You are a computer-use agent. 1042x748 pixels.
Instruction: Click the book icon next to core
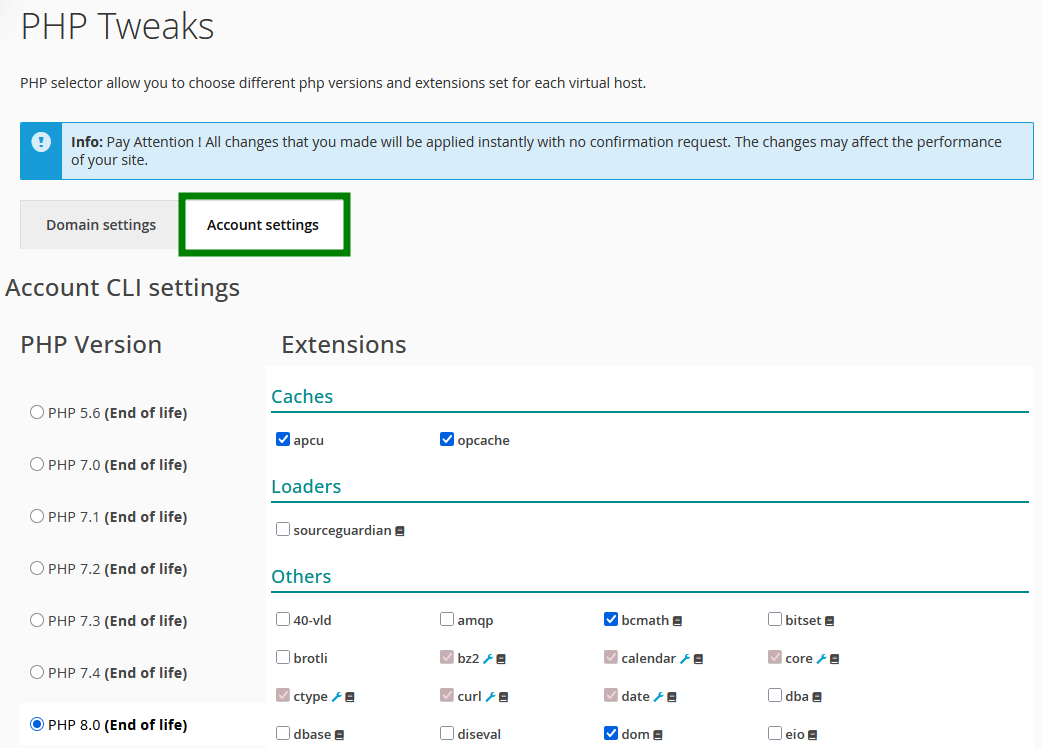834,659
